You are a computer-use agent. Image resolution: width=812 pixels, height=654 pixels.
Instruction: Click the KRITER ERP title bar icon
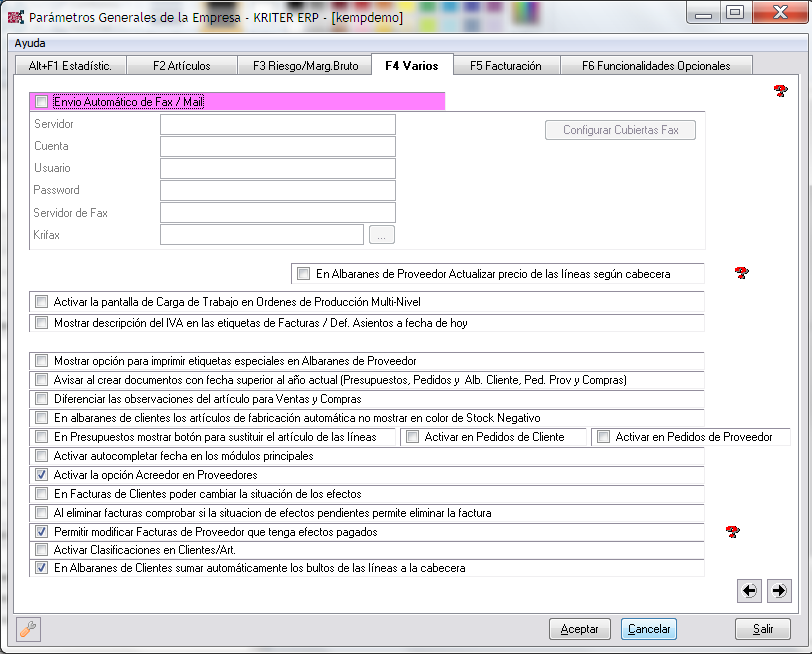(x=16, y=15)
